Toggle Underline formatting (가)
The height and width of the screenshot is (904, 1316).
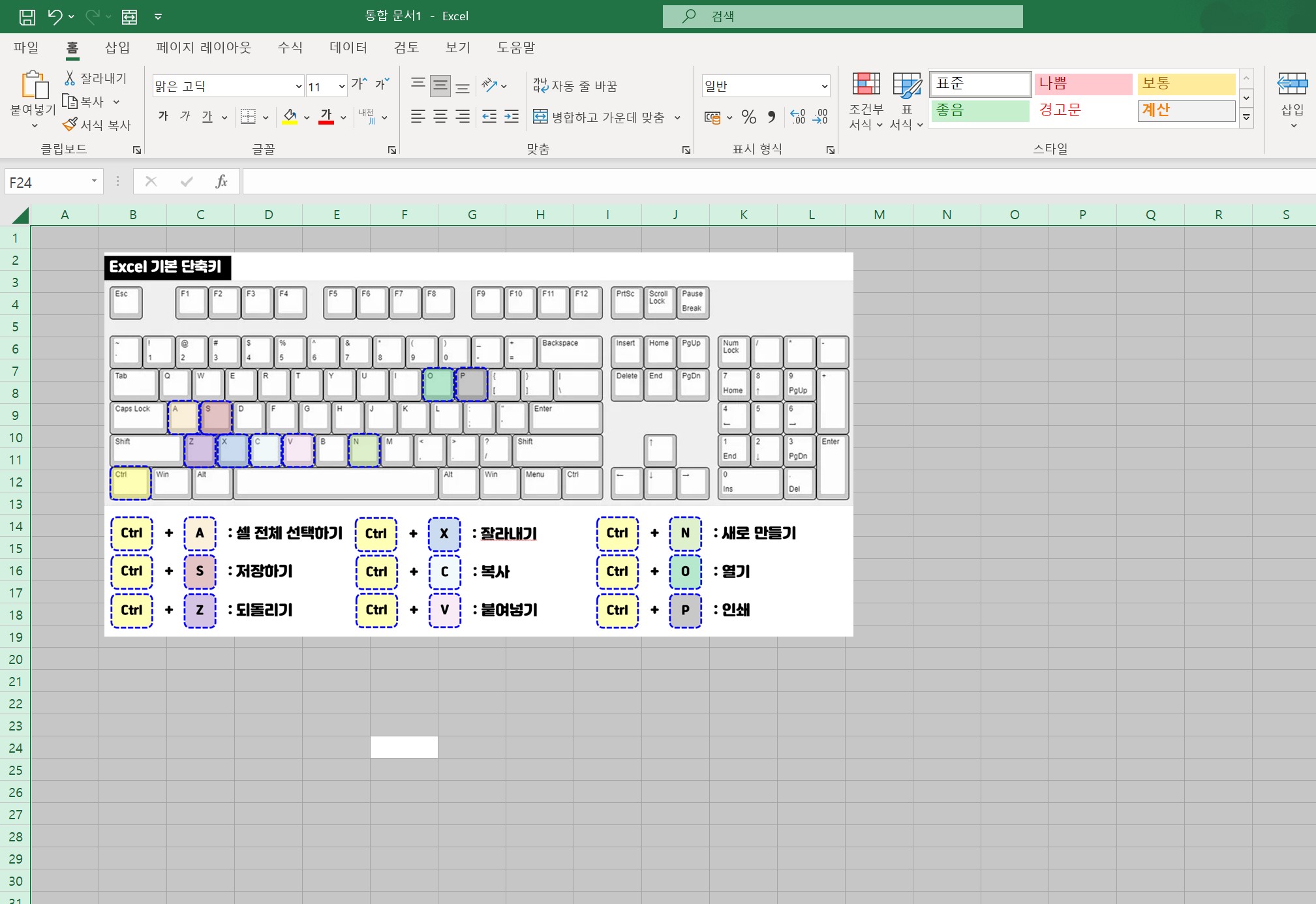point(207,116)
